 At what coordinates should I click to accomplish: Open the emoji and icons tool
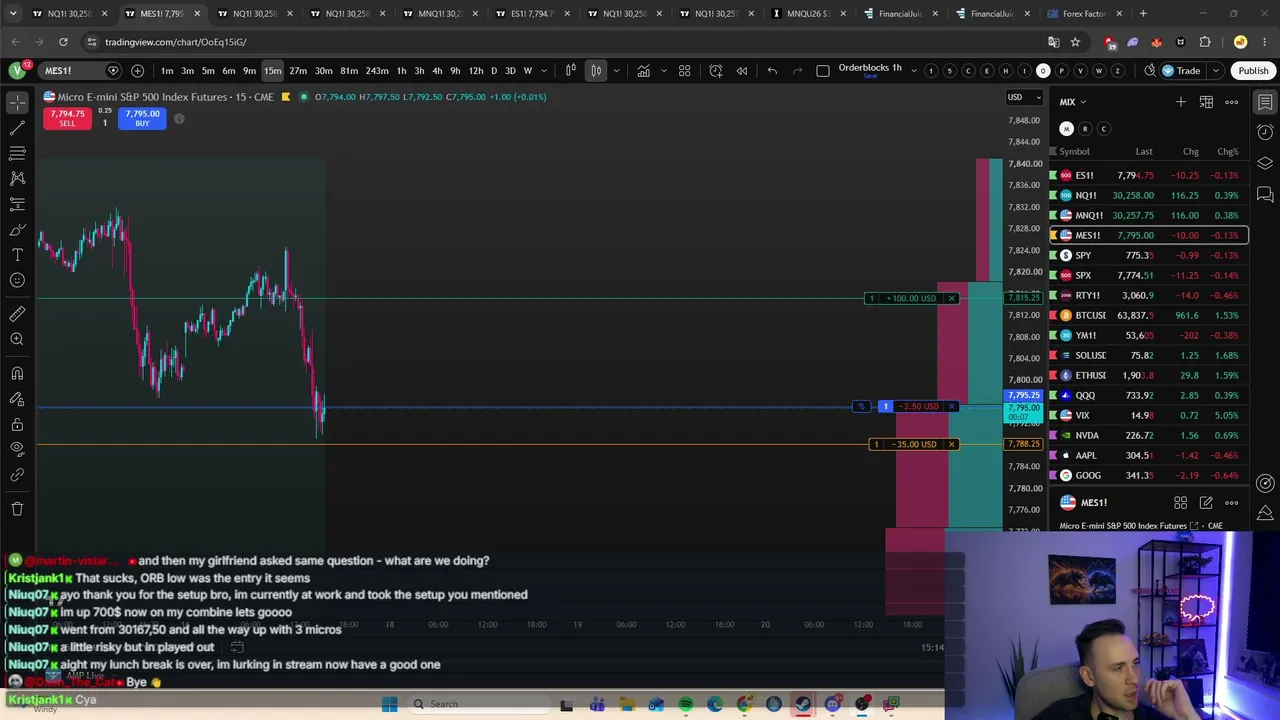[17, 280]
